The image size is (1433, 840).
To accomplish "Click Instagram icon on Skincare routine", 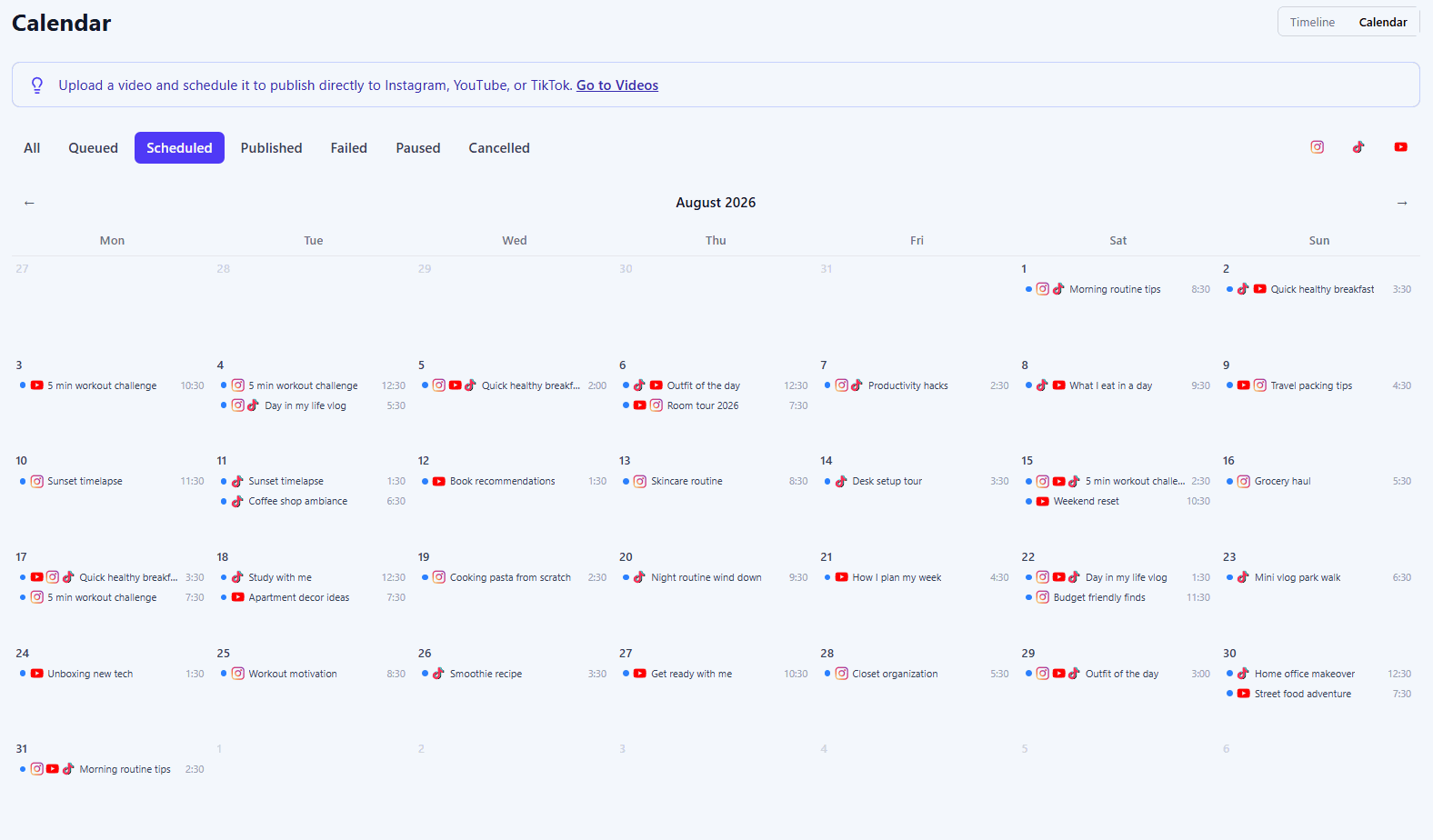I will point(640,482).
